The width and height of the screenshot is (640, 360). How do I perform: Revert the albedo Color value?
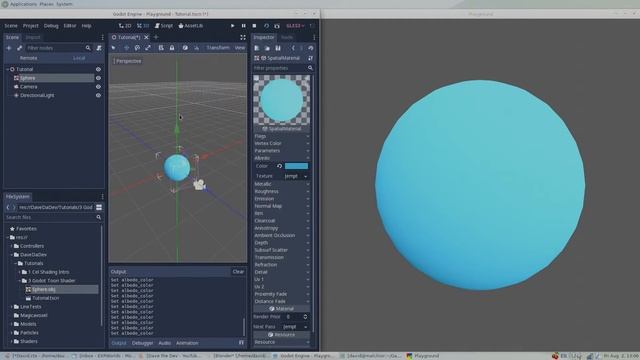[280, 166]
